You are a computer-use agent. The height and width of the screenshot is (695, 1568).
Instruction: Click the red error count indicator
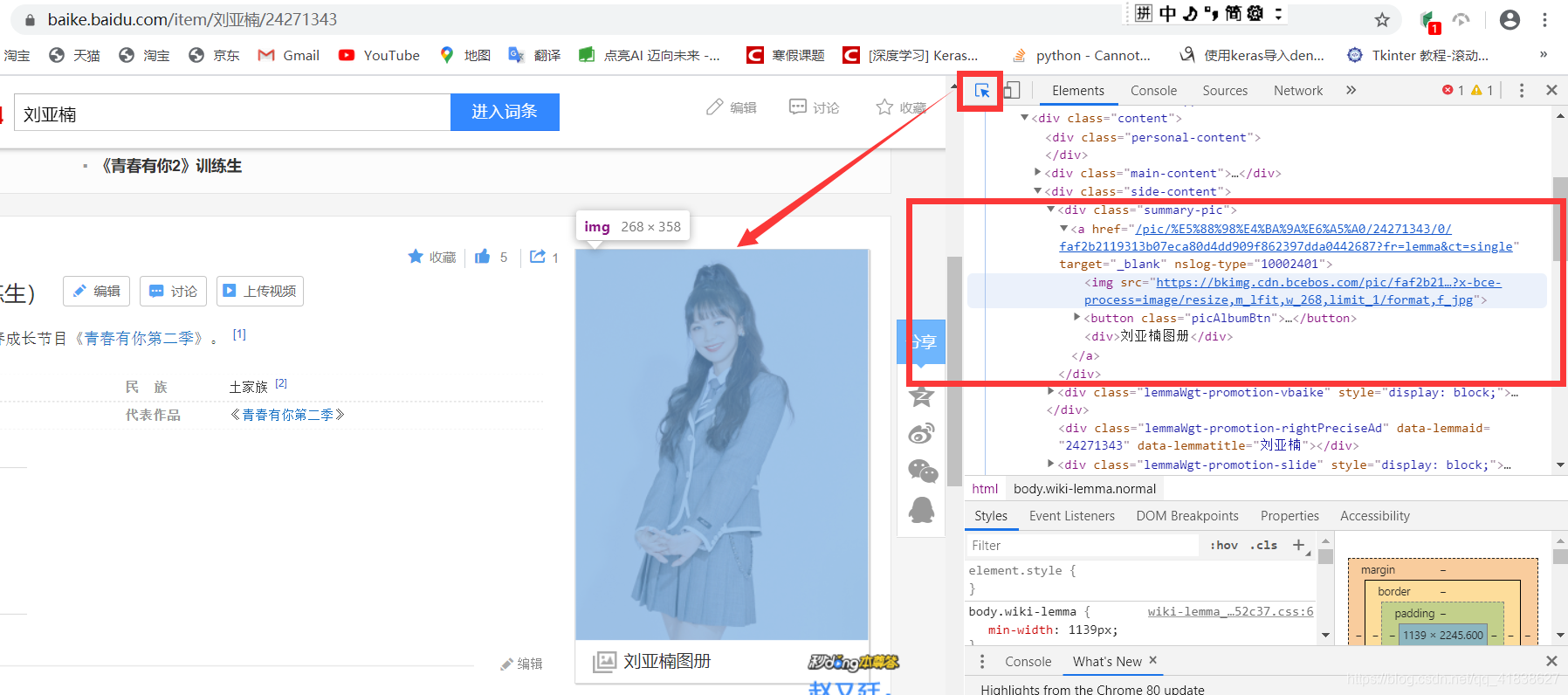(1453, 90)
